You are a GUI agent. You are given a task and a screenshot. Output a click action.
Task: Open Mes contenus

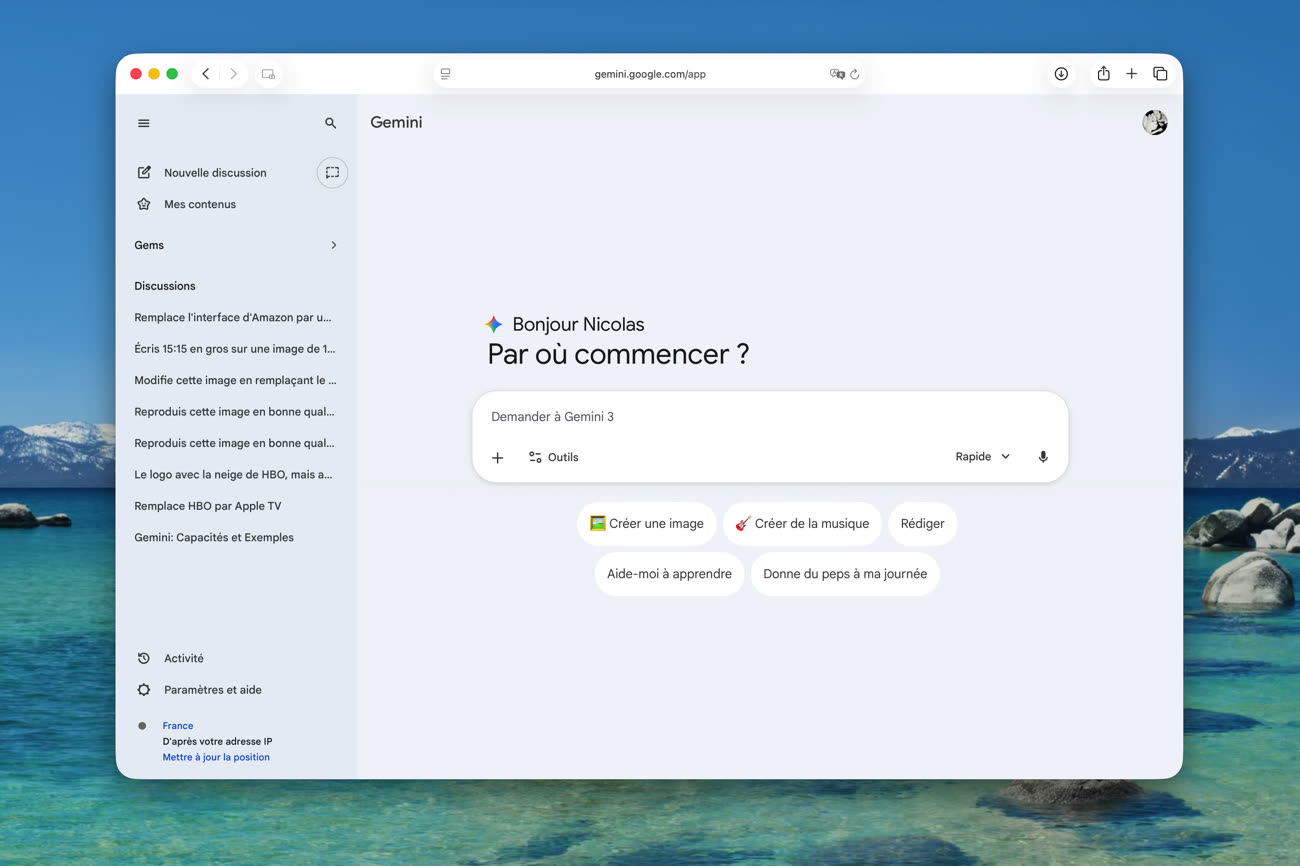point(199,204)
